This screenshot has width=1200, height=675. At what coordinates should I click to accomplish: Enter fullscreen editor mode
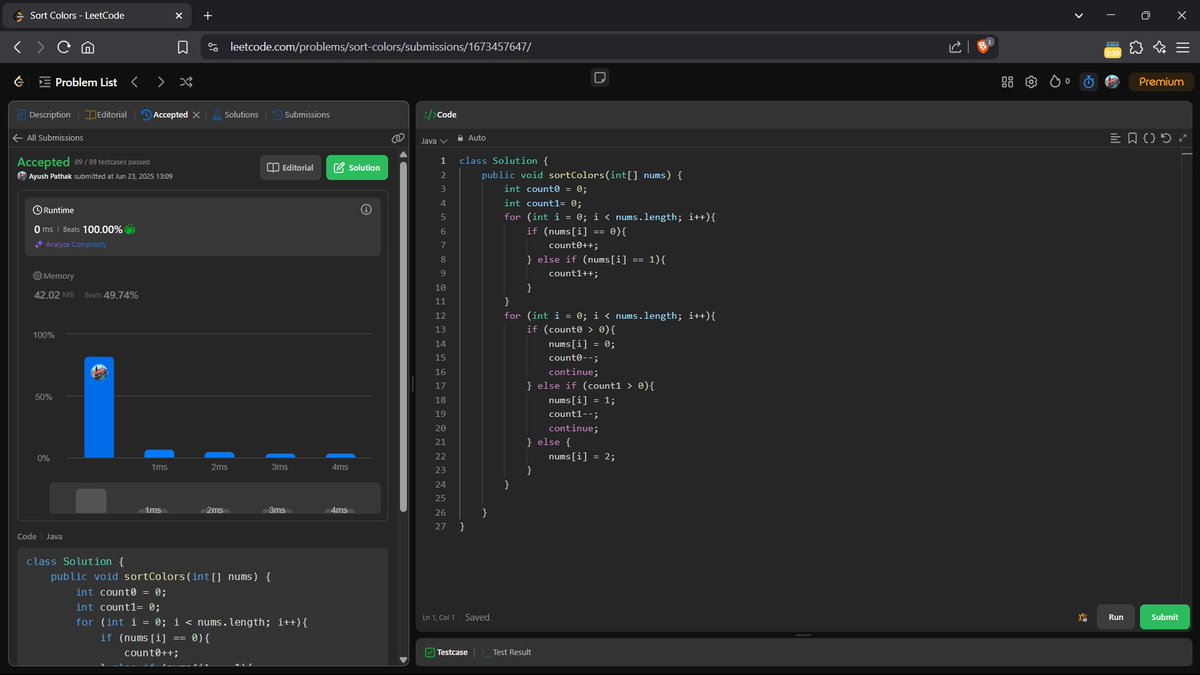pyautogui.click(x=1184, y=138)
